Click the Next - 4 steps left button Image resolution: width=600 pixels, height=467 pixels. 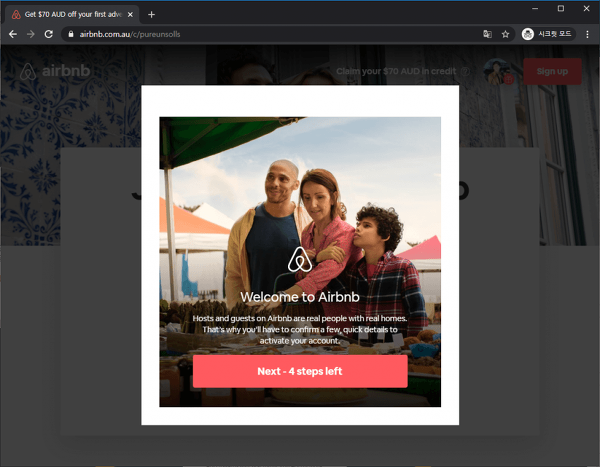[x=300, y=371]
